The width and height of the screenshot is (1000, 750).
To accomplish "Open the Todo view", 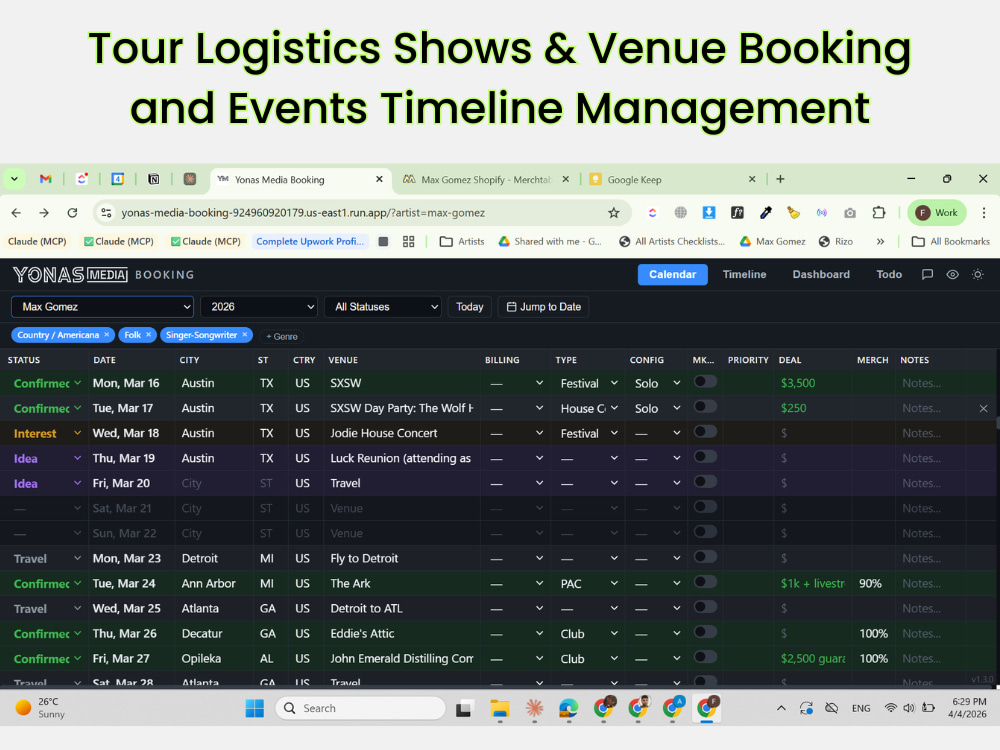I will coord(888,274).
